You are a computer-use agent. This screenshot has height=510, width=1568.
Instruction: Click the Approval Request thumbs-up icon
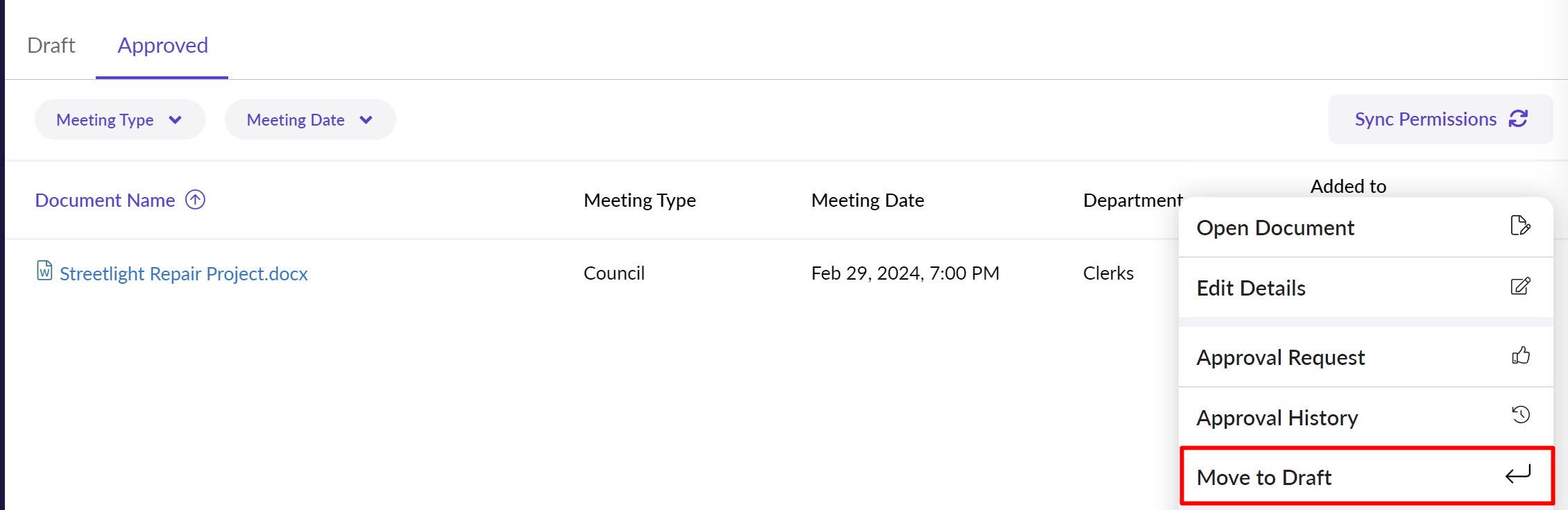1520,355
